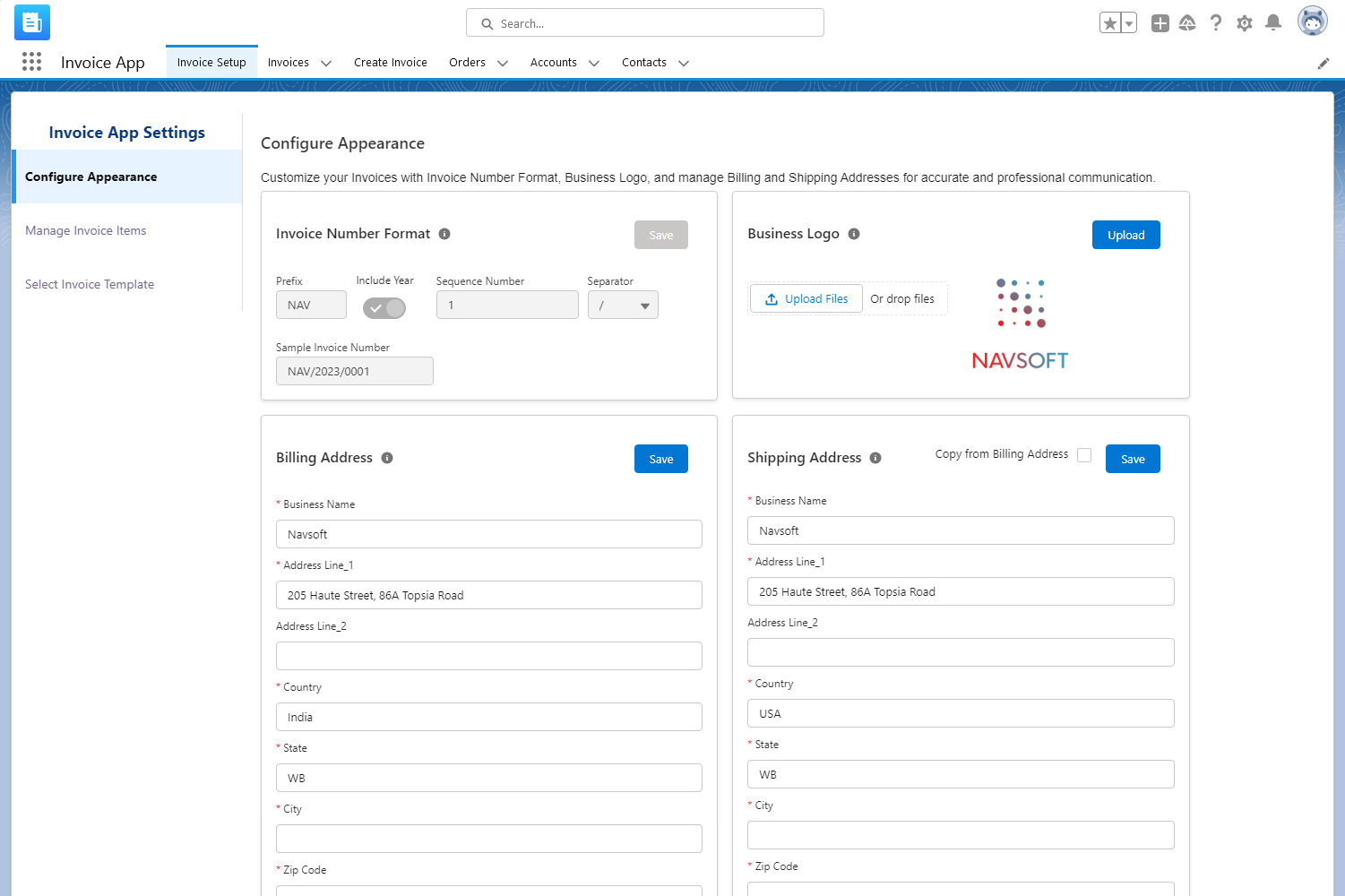Click the NAVSOFT logo thumbnail
Viewport: 1345px width, 896px height.
[x=1021, y=324]
